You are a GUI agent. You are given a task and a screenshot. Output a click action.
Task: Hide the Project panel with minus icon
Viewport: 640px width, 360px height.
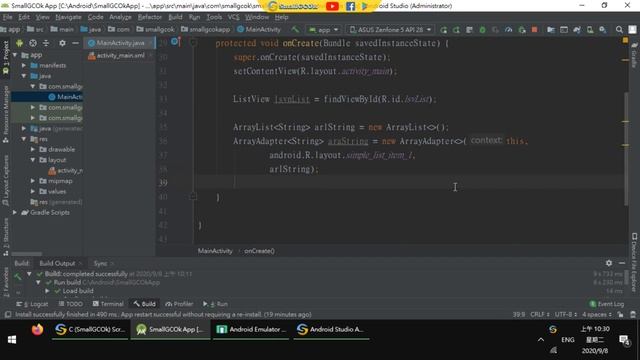75,43
